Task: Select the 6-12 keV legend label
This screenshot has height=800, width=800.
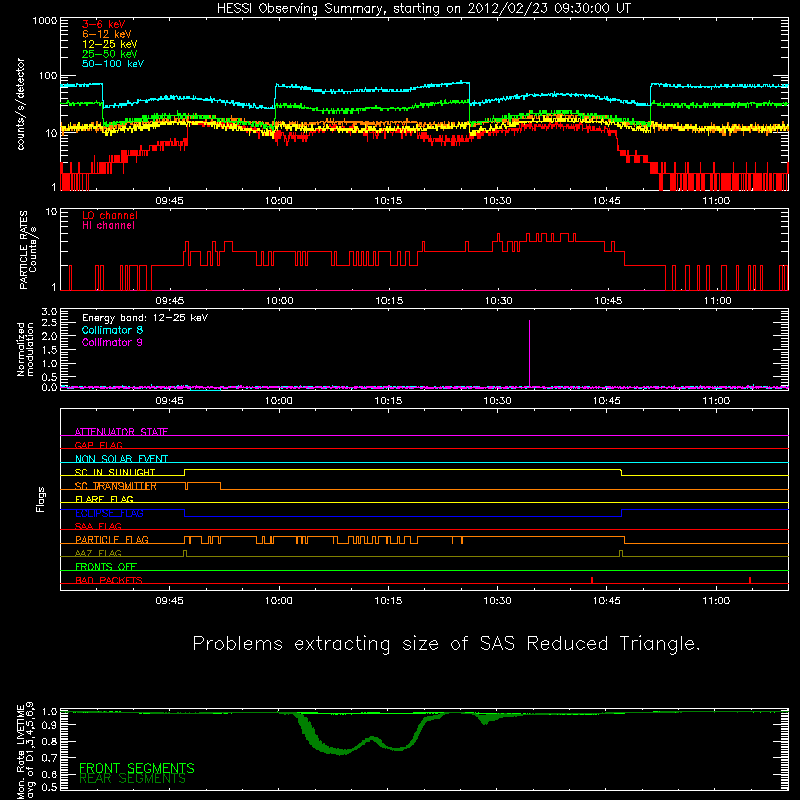Action: pyautogui.click(x=107, y=34)
